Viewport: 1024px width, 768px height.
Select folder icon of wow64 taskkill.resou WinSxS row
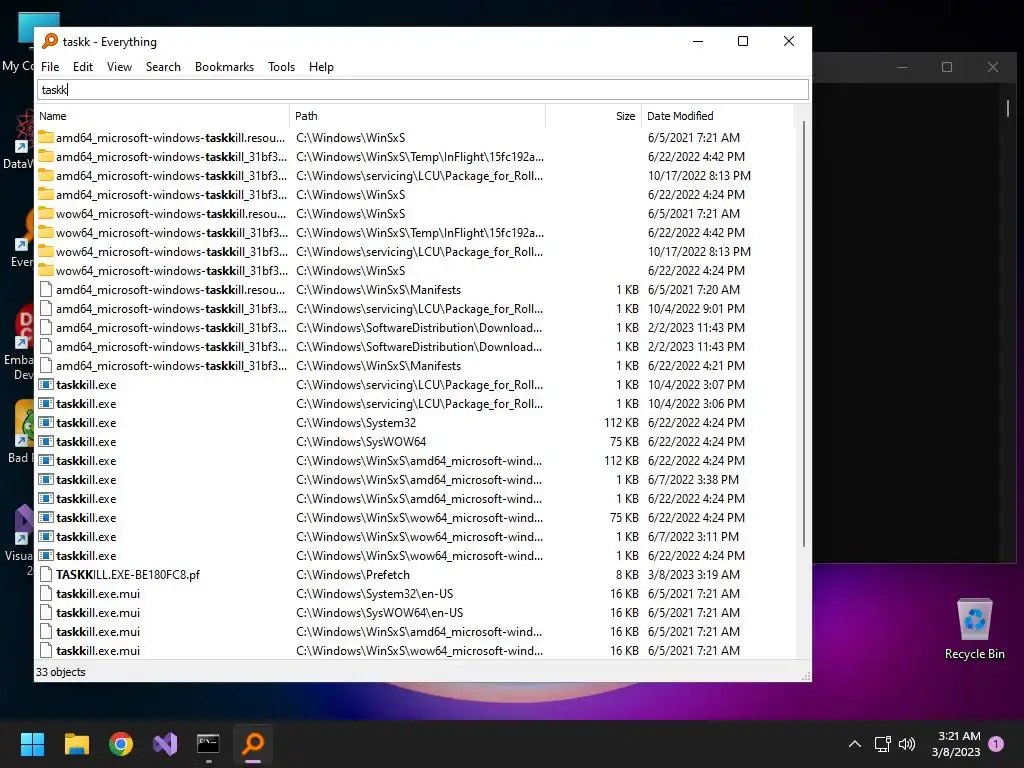pos(46,214)
